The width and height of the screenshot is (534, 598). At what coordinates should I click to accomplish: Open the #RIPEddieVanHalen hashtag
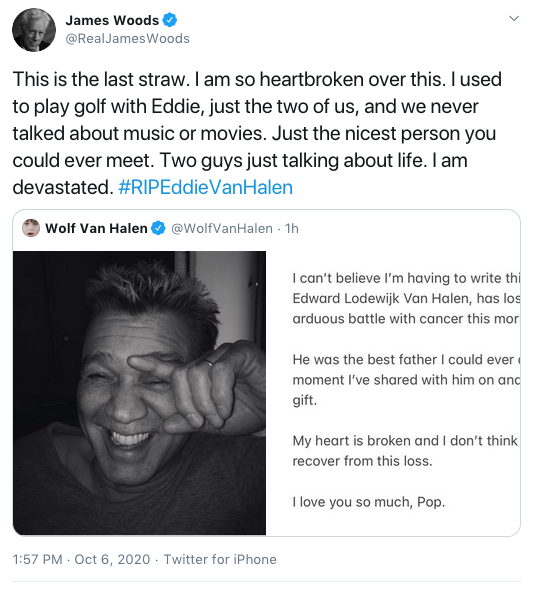(206, 187)
